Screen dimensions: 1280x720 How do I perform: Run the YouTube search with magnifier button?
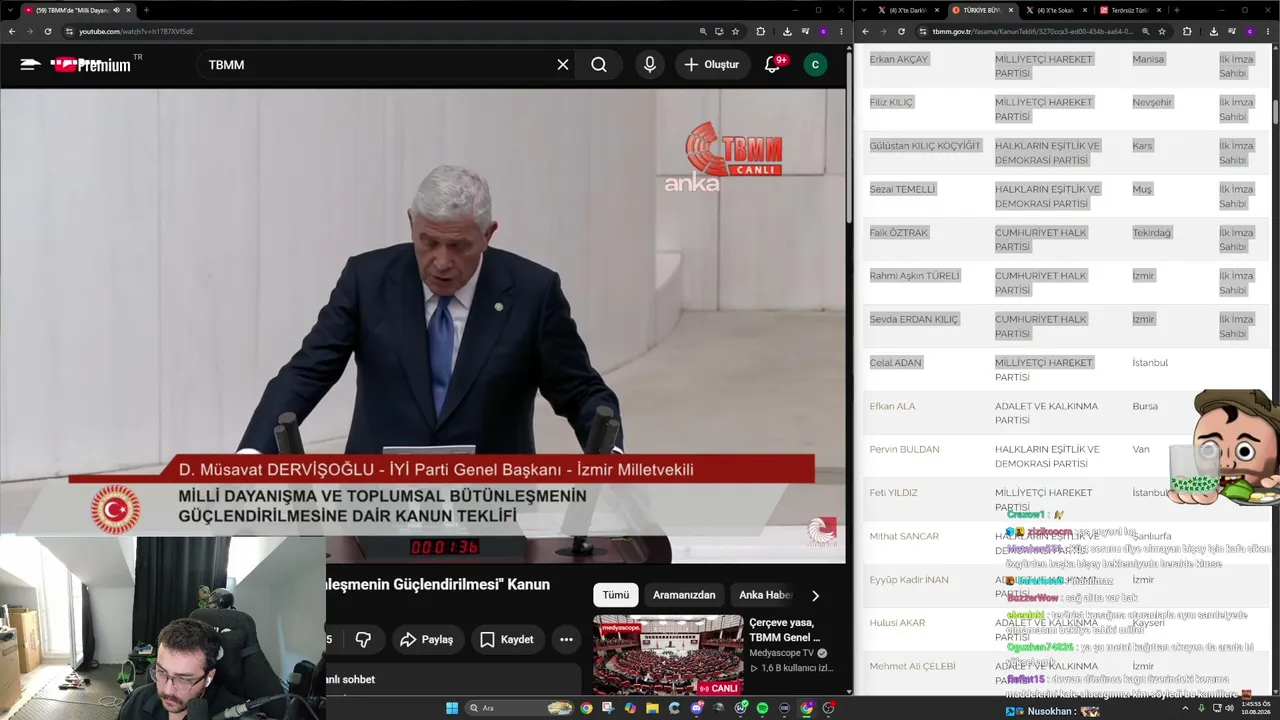599,64
